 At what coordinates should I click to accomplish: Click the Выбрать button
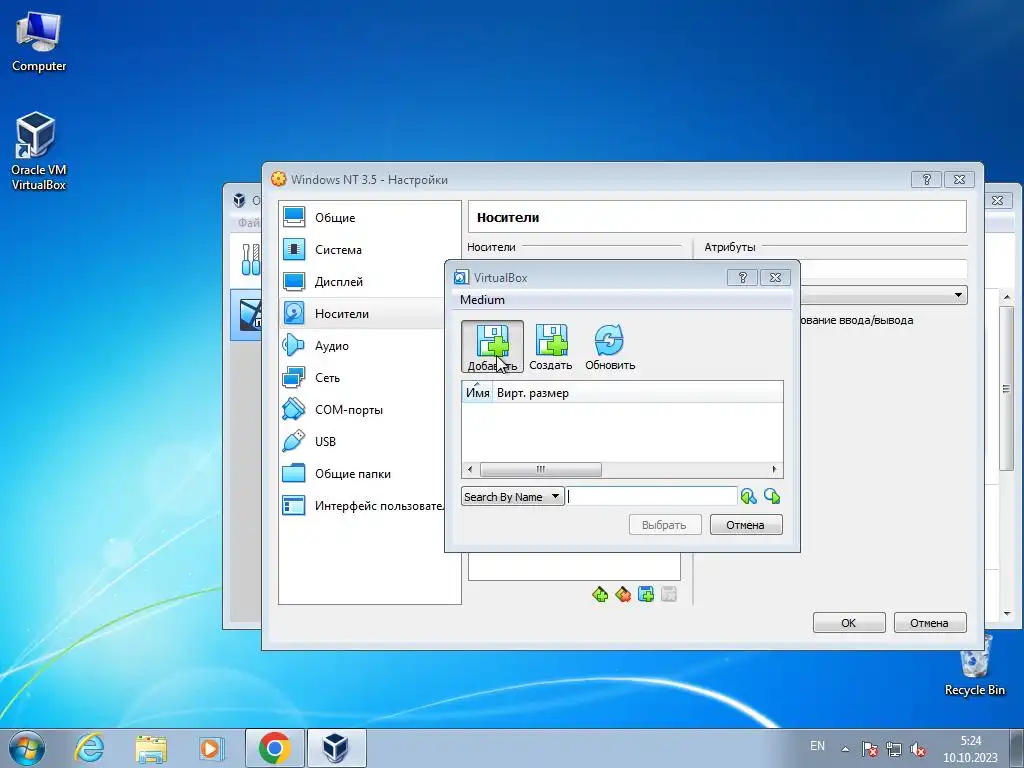(x=665, y=525)
